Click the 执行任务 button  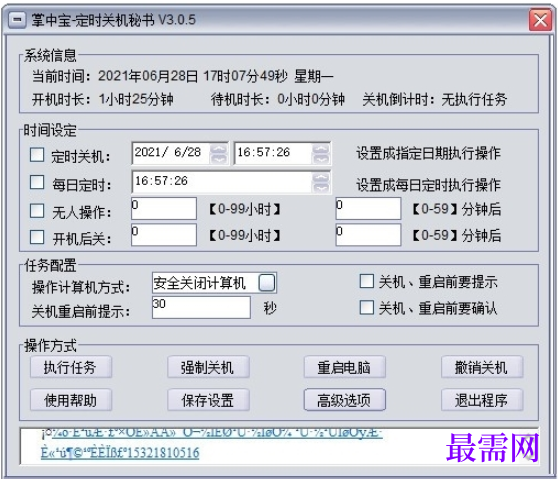pyautogui.click(x=71, y=367)
